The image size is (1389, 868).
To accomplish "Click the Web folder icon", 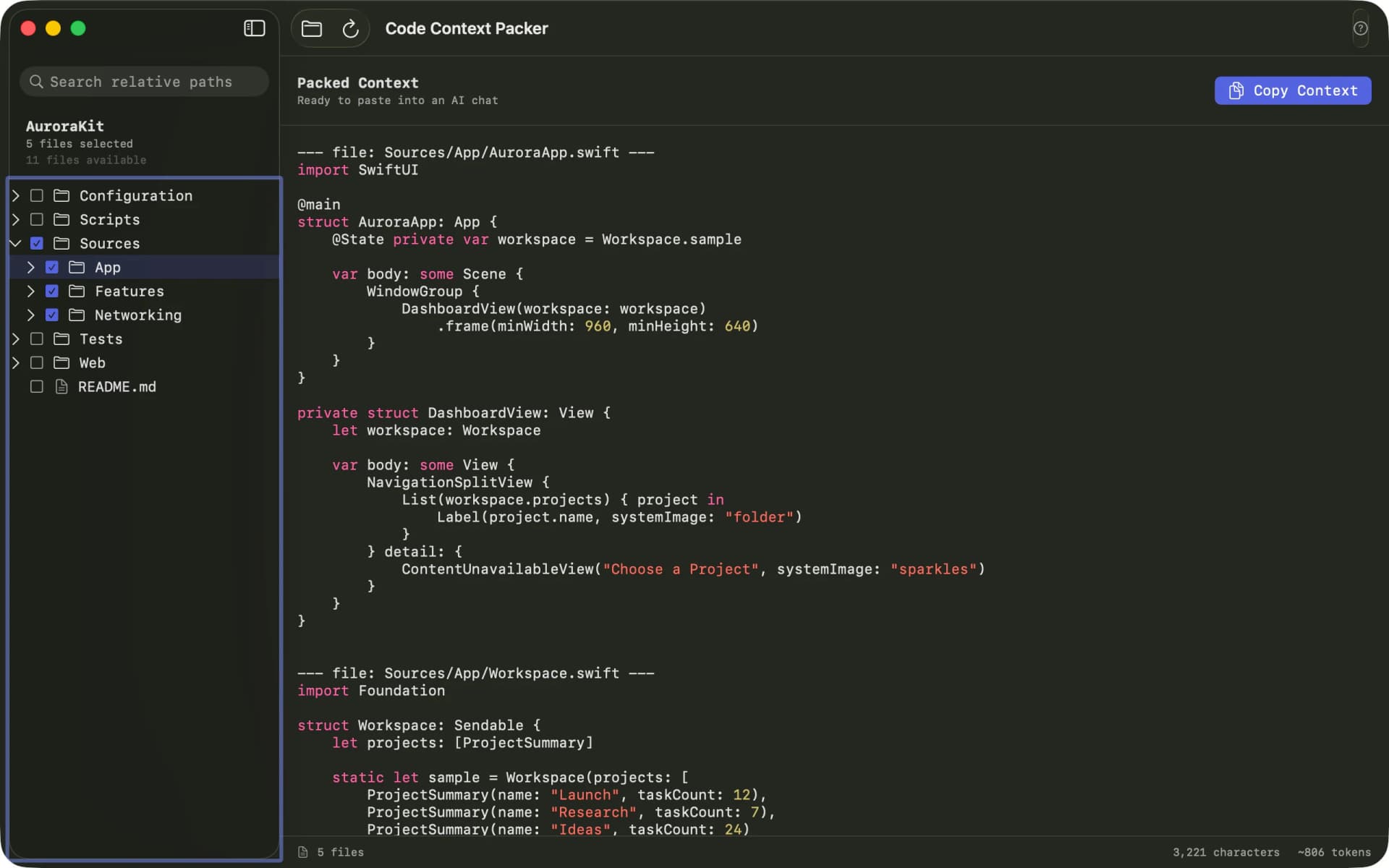I will point(61,362).
